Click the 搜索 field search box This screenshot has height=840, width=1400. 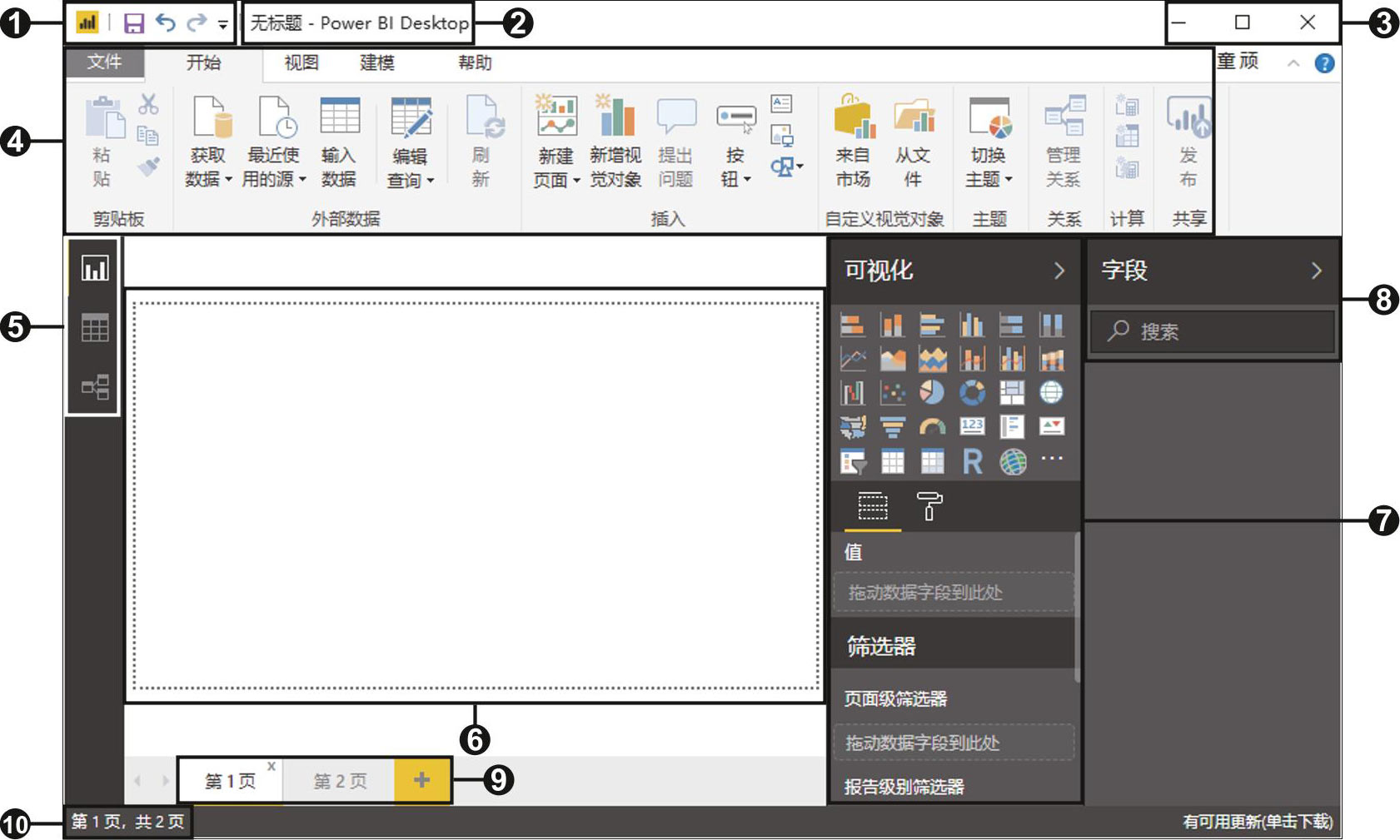pos(1213,331)
